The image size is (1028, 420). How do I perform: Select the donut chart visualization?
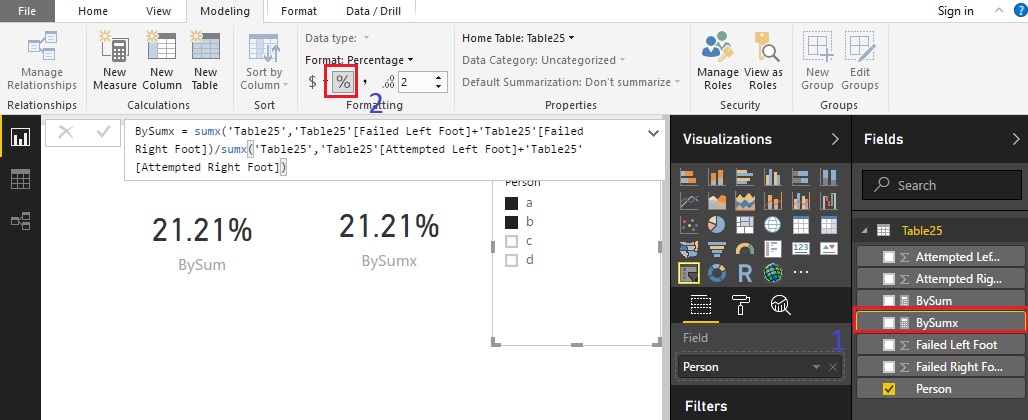pos(717,273)
